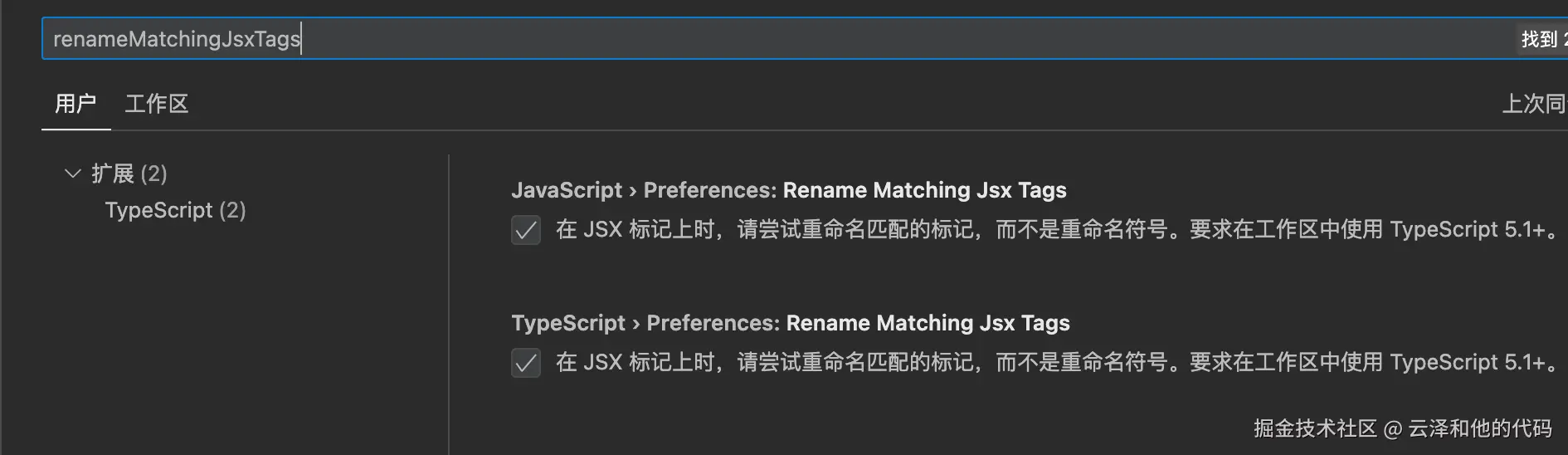The height and width of the screenshot is (455, 1568).
Task: Click the TypeScript Rename Matching Jsx Tags title
Action: 928,323
